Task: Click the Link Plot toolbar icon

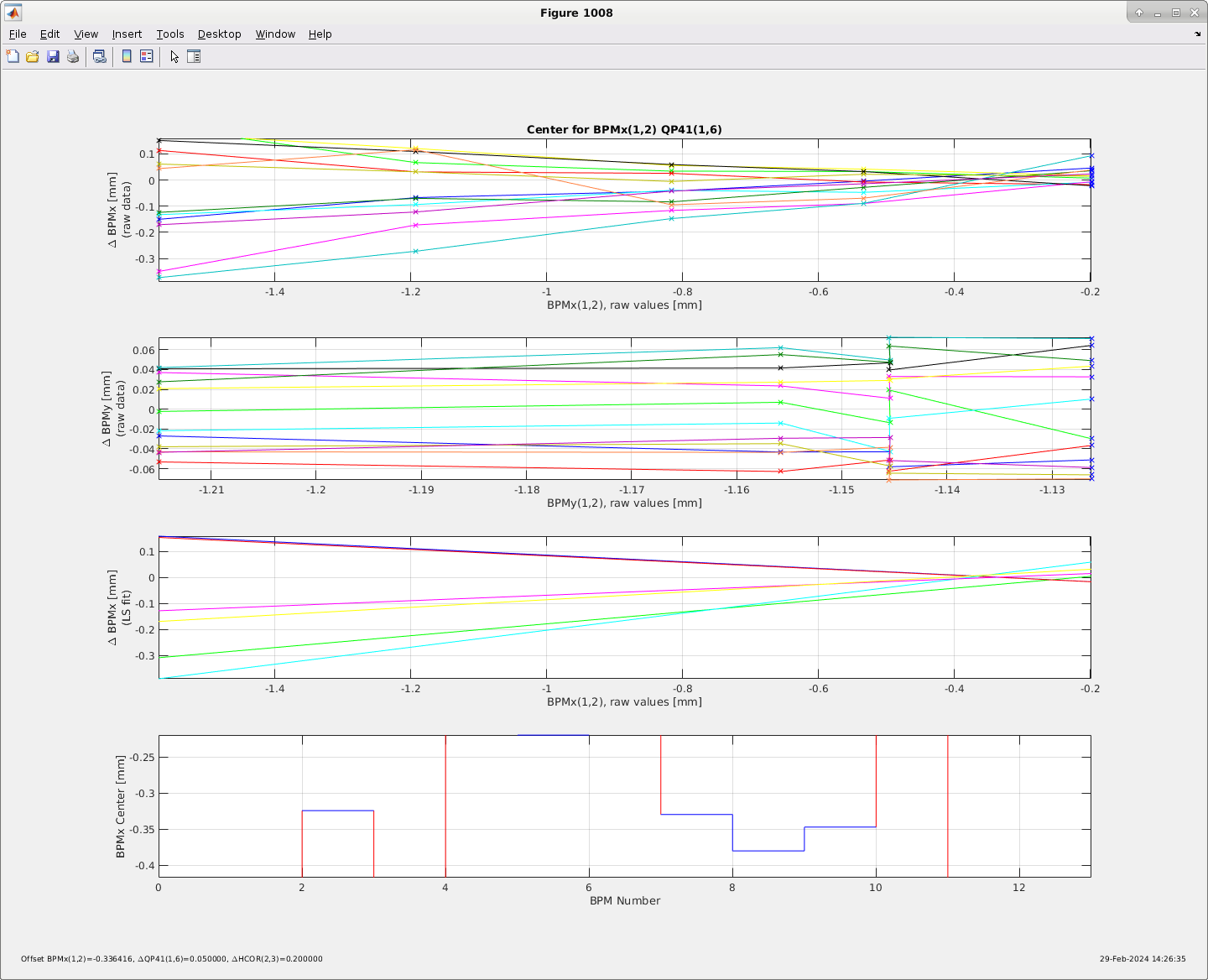Action: click(x=100, y=56)
